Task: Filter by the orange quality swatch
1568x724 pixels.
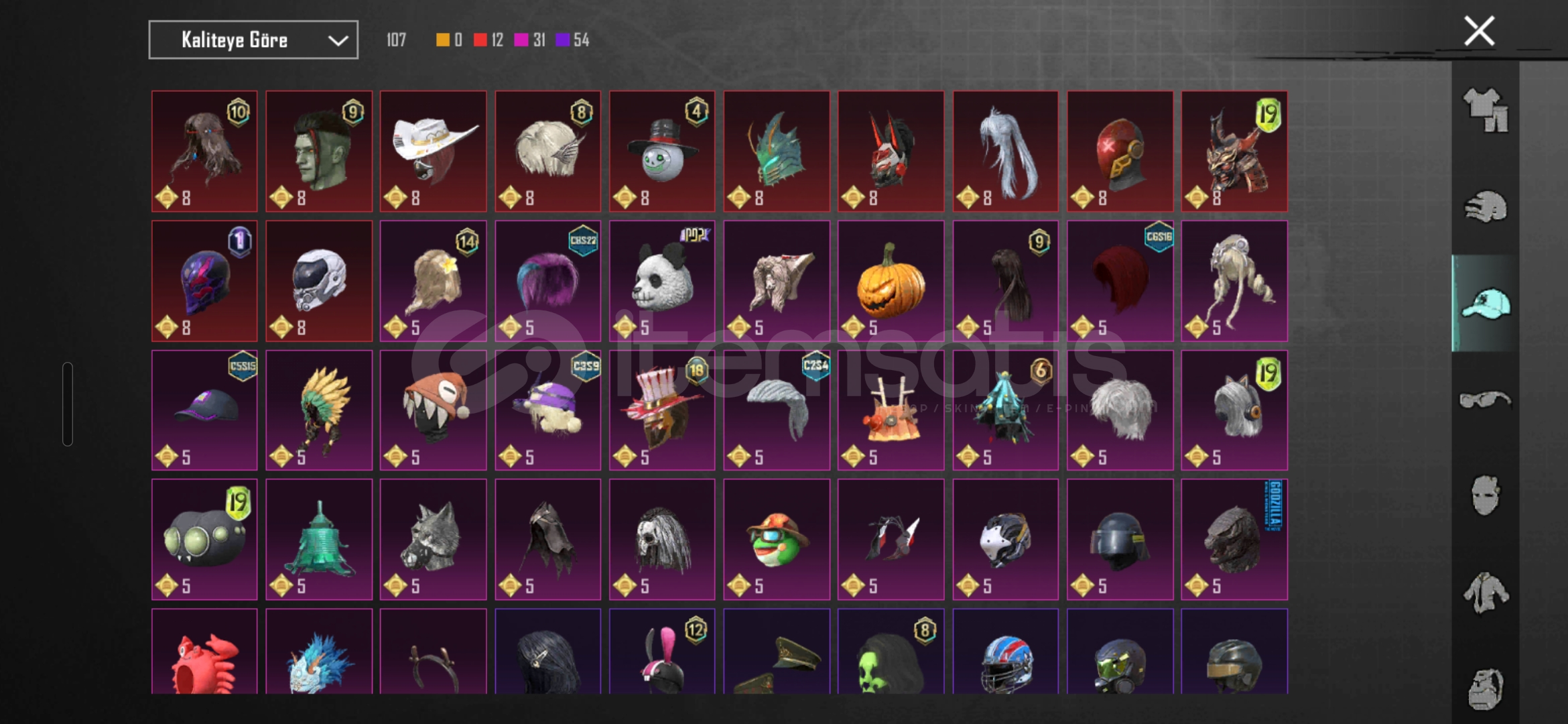Action: 443,40
